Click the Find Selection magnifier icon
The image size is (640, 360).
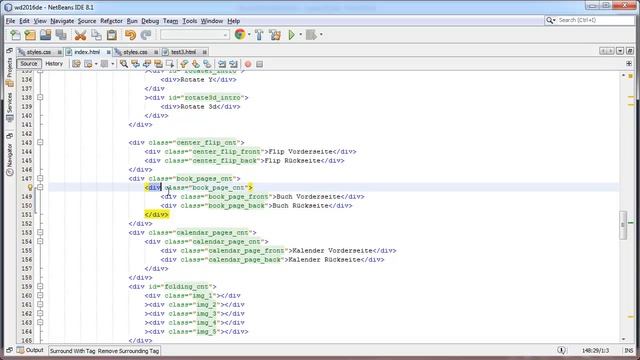click(124, 64)
